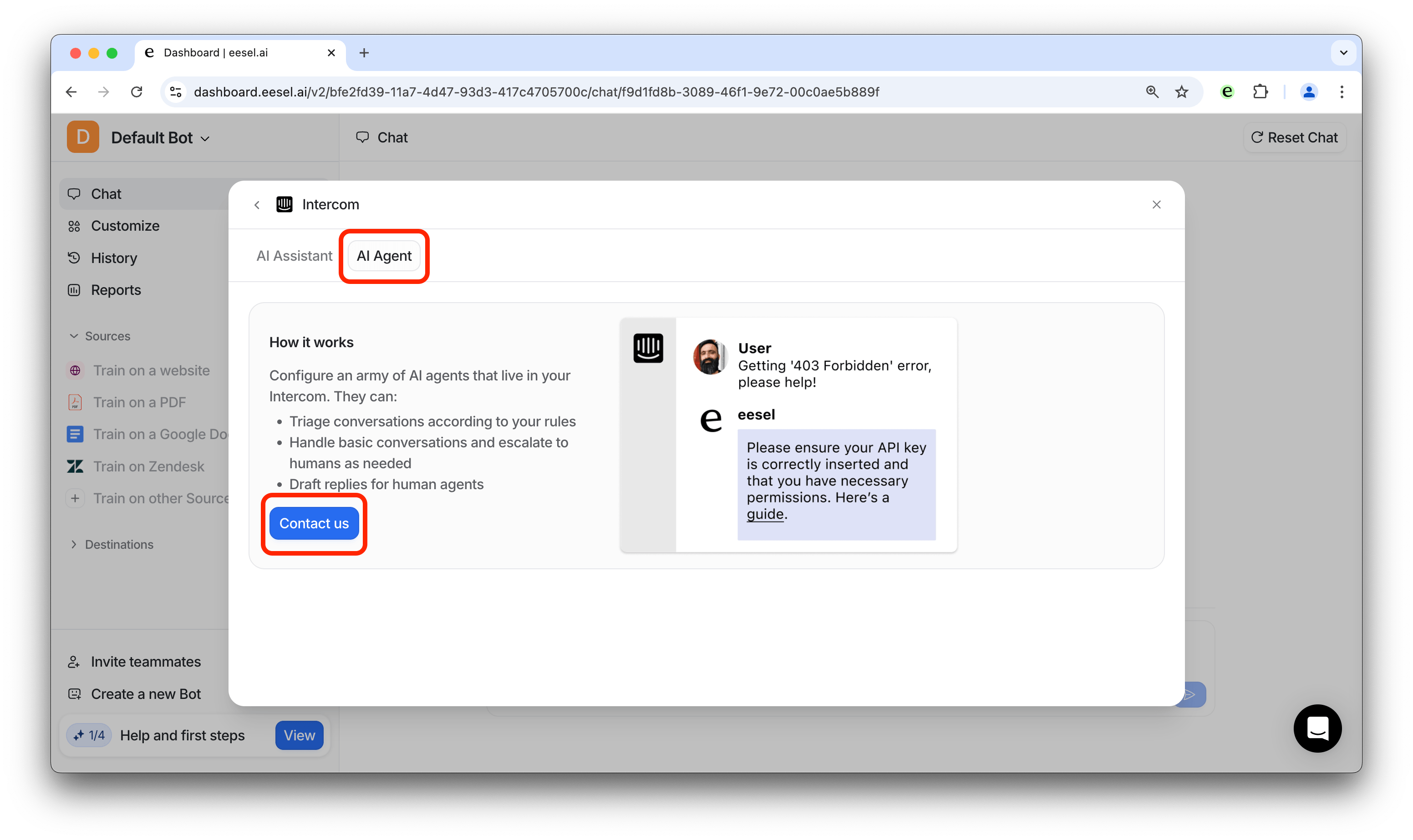This screenshot has height=840, width=1413.
Task: Bookmark this page with the star
Action: [1181, 92]
